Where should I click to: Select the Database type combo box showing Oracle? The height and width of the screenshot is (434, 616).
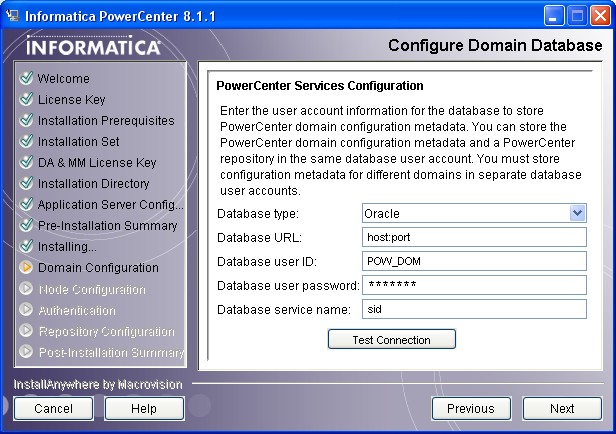pyautogui.click(x=474, y=213)
